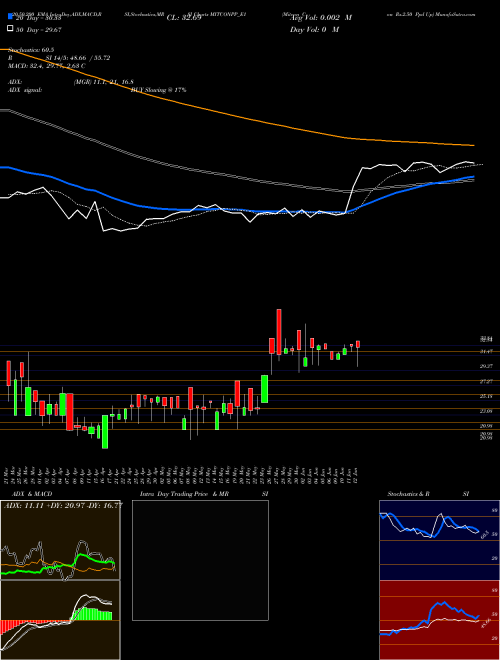Click the 'CL: 32.69' closing price value
Image resolution: width=500 pixels, height=660 pixels.
point(184,18)
